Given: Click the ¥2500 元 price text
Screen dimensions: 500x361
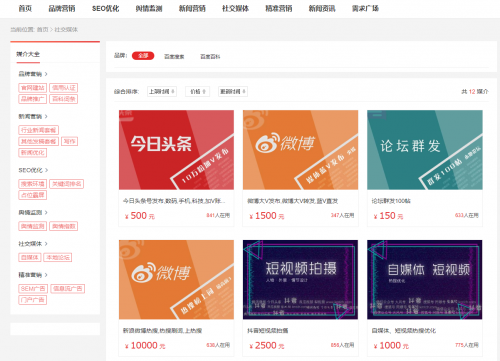Looking at the screenshot, I should 267,345.
